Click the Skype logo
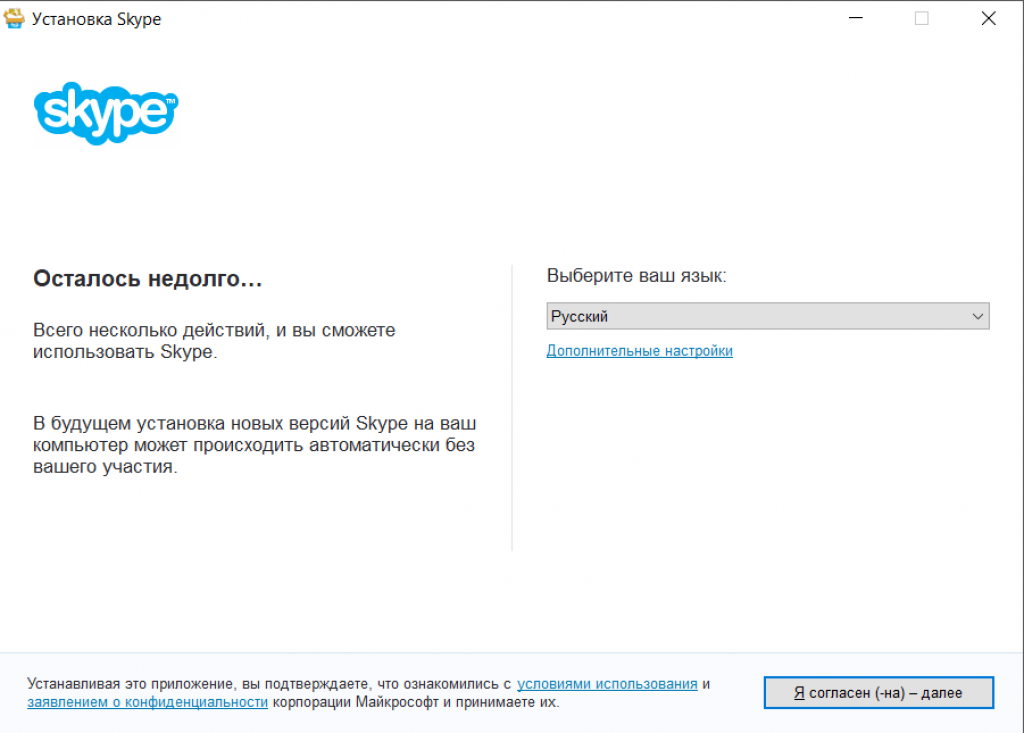This screenshot has width=1024, height=733. 106,113
